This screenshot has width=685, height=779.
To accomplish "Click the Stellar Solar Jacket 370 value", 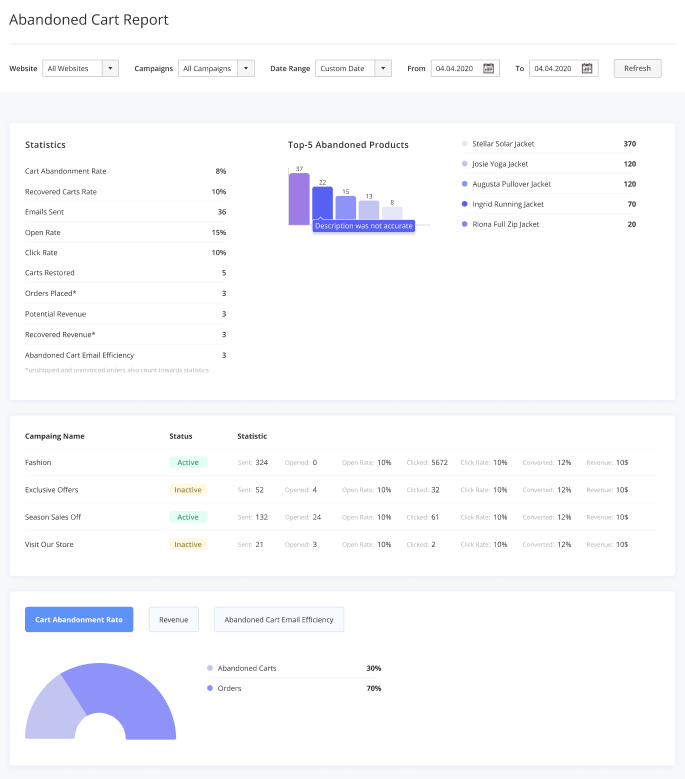I will coord(630,144).
